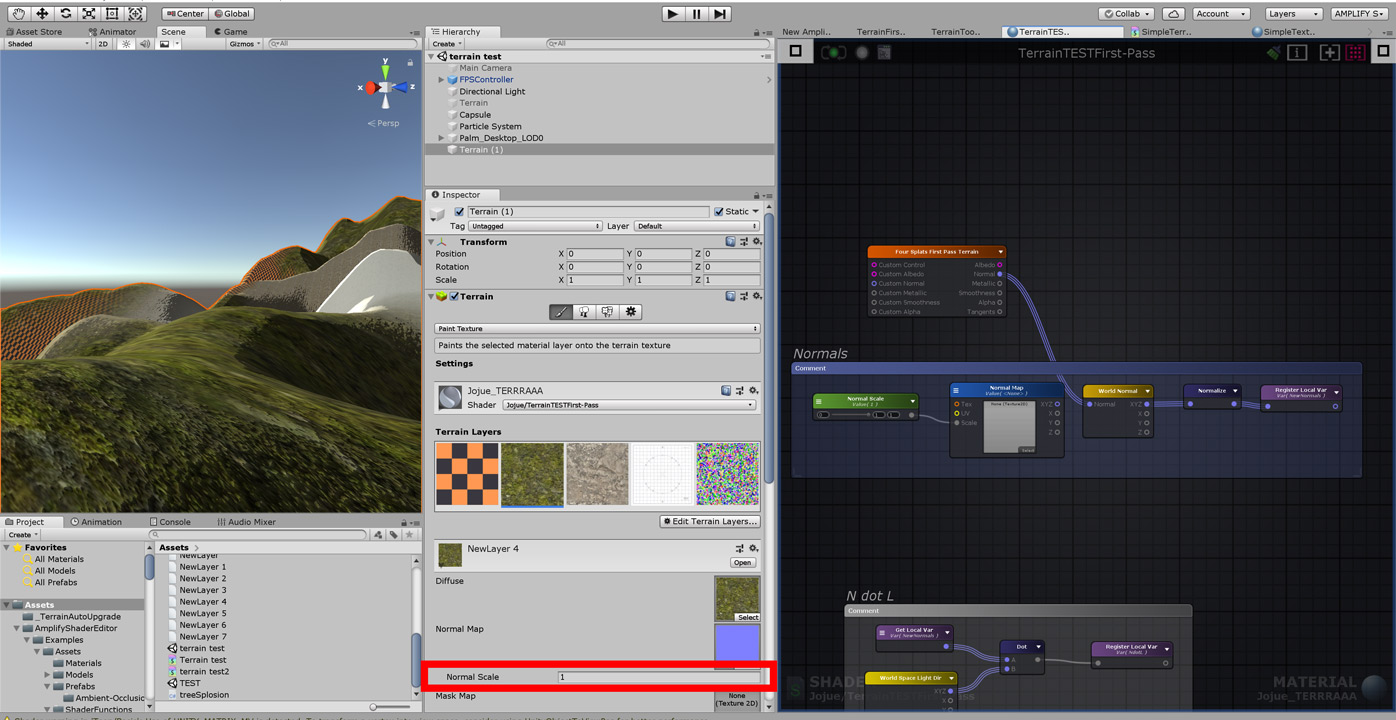
Task: Open the Gizmos dropdown
Action: click(244, 44)
